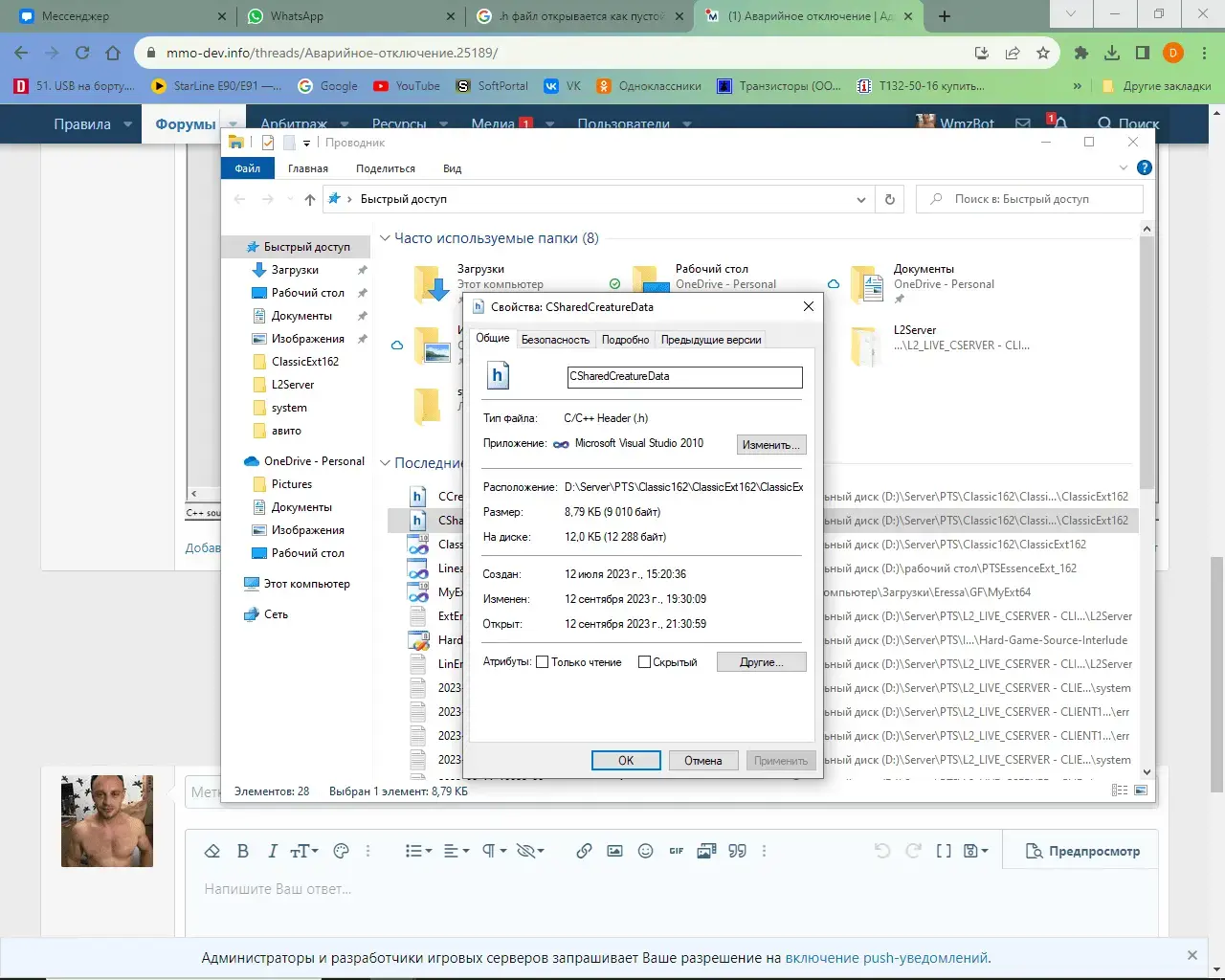Switch to 'Предыдущие версии' properties tab
The height and width of the screenshot is (980, 1225).
click(711, 340)
